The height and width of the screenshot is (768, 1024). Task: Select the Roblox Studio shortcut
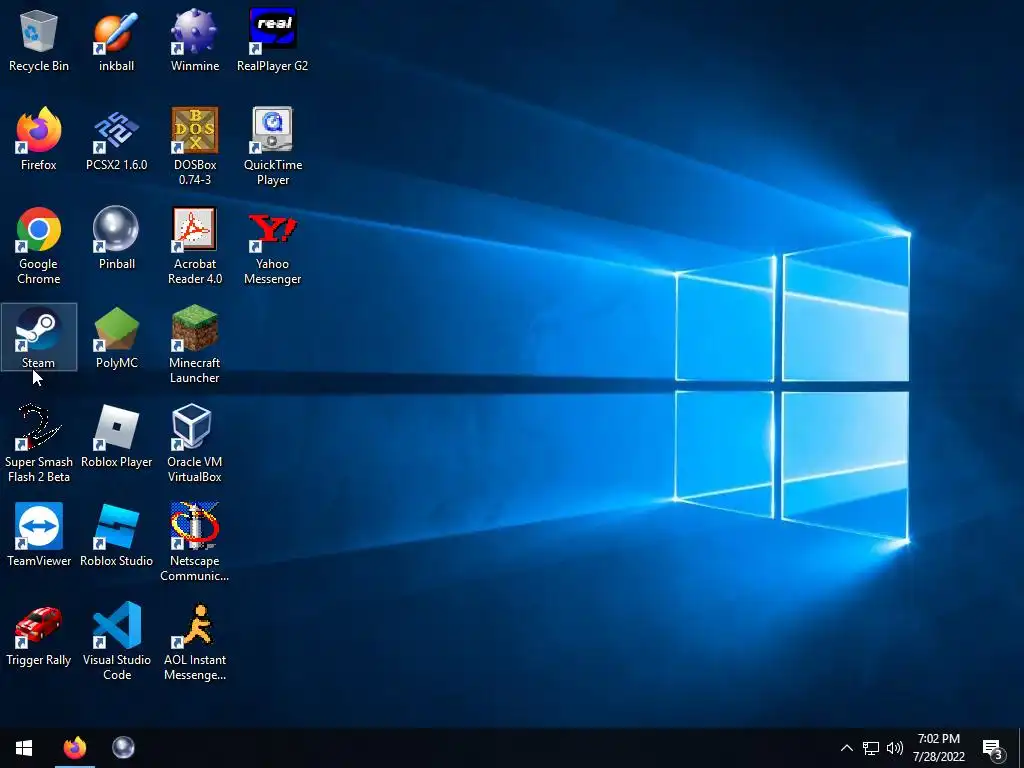pyautogui.click(x=116, y=536)
